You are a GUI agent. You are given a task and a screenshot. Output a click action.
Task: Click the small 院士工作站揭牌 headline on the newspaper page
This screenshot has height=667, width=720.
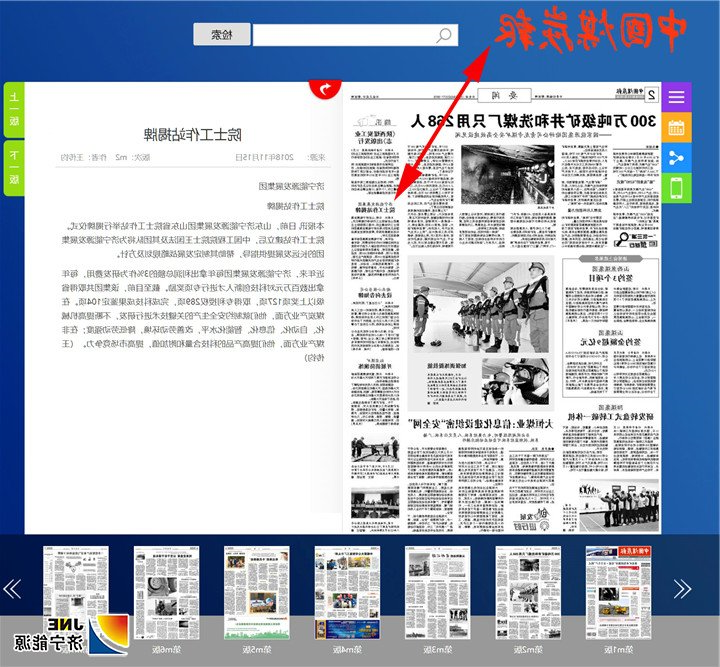click(375, 209)
